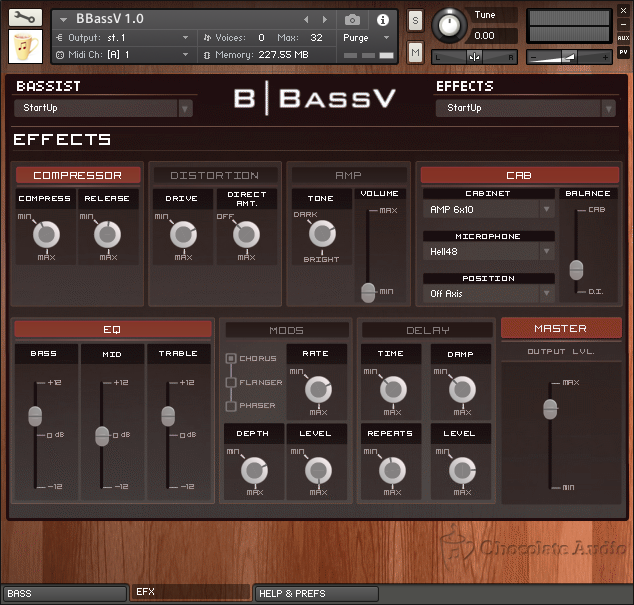Click the camera snapshot icon
This screenshot has width=634, height=605.
pyautogui.click(x=352, y=19)
